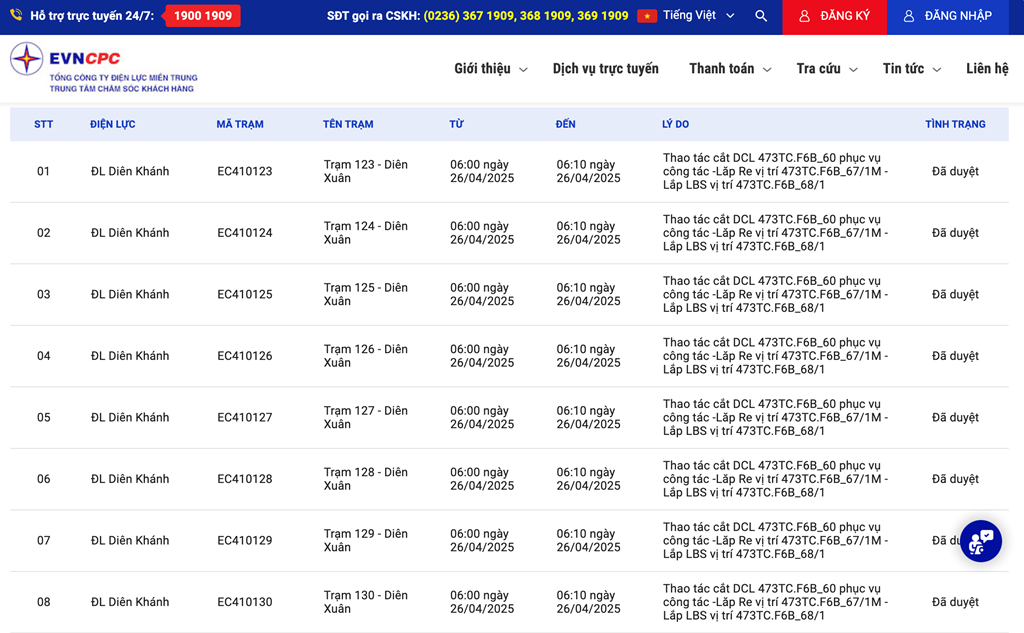Image resolution: width=1024 pixels, height=633 pixels.
Task: Click row number 08
Action: [x=43, y=602]
